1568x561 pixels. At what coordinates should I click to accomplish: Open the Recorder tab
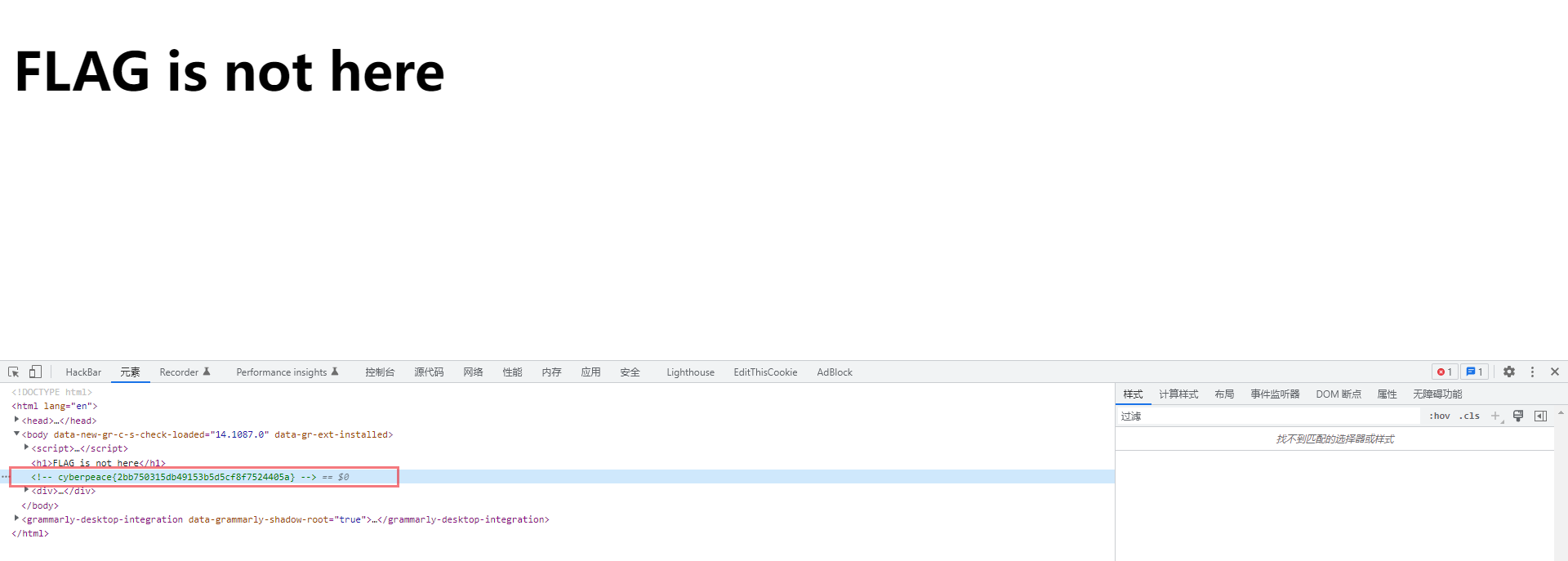click(185, 372)
